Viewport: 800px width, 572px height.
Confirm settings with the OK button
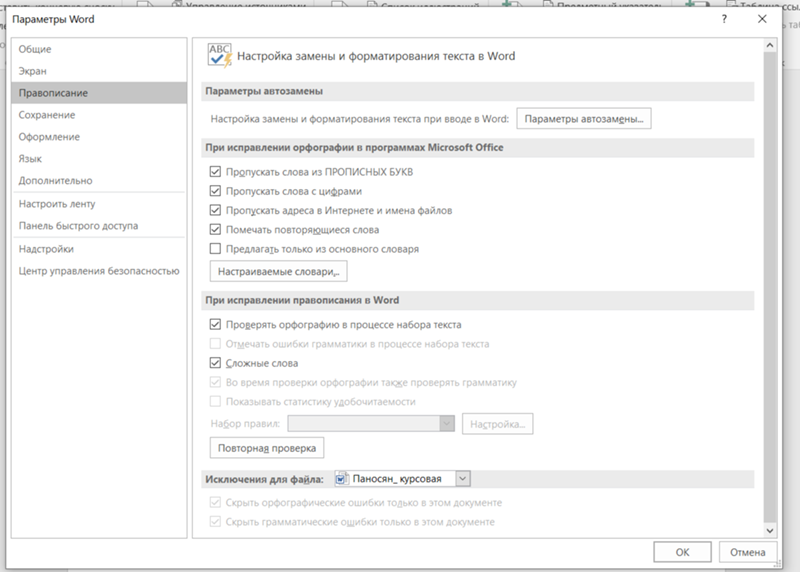682,552
